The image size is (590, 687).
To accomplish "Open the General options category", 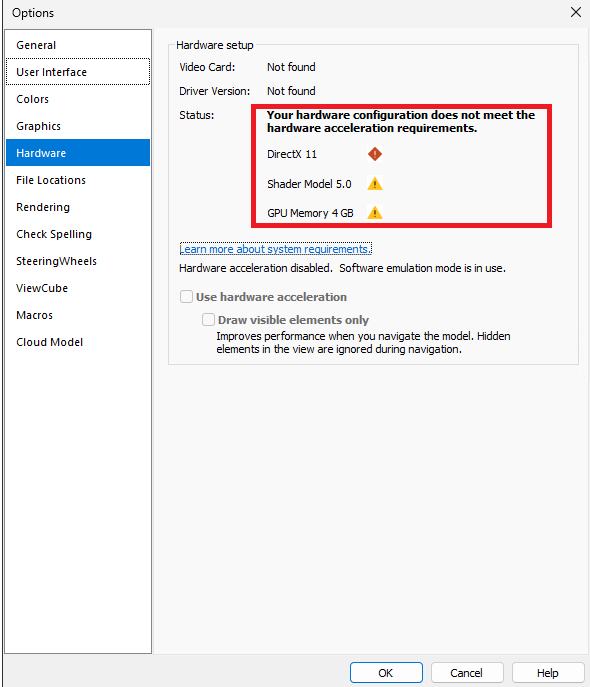I will click(78, 45).
